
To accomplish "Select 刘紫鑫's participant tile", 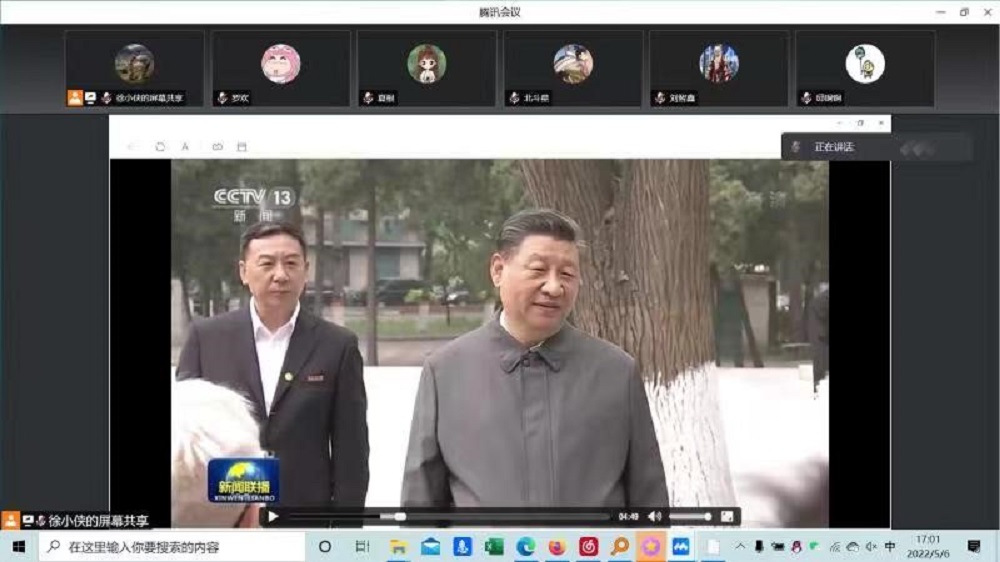I will pyautogui.click(x=718, y=67).
